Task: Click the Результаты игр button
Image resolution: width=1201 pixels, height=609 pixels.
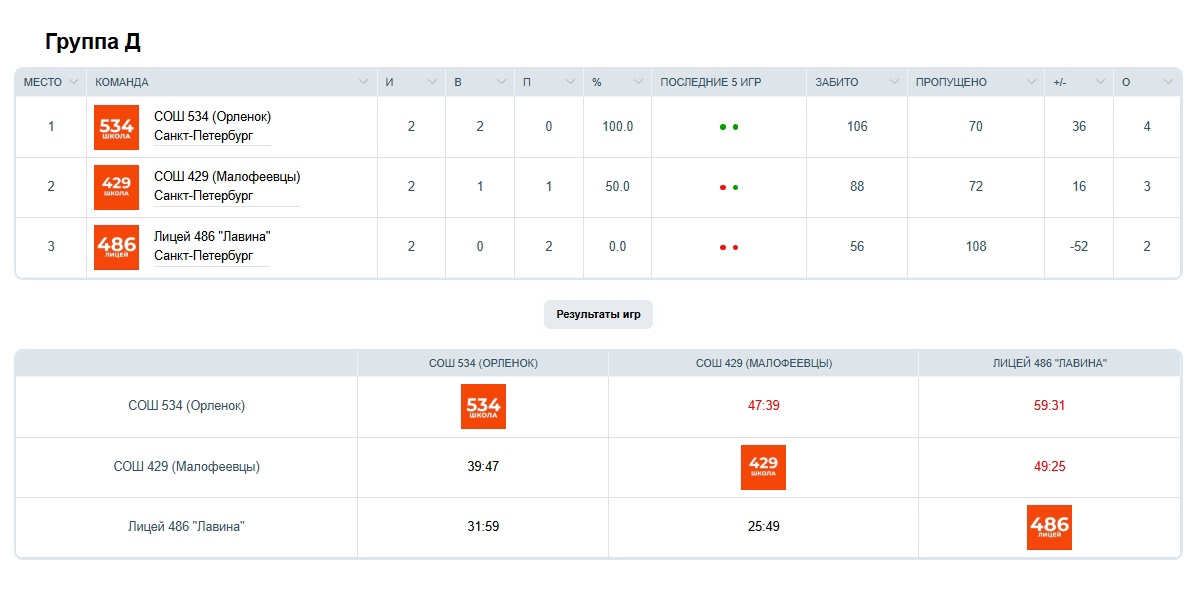Action: point(598,314)
